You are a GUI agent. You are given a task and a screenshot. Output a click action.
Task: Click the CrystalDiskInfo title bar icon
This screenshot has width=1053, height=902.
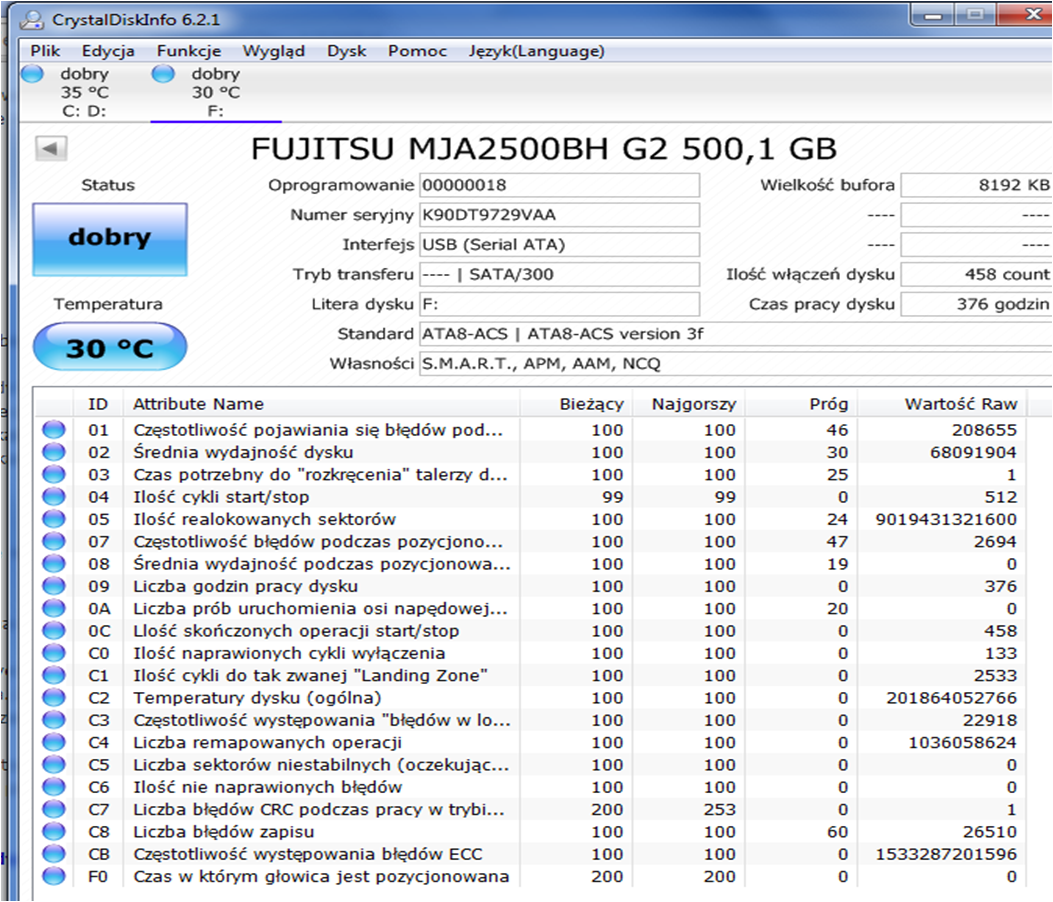31,19
